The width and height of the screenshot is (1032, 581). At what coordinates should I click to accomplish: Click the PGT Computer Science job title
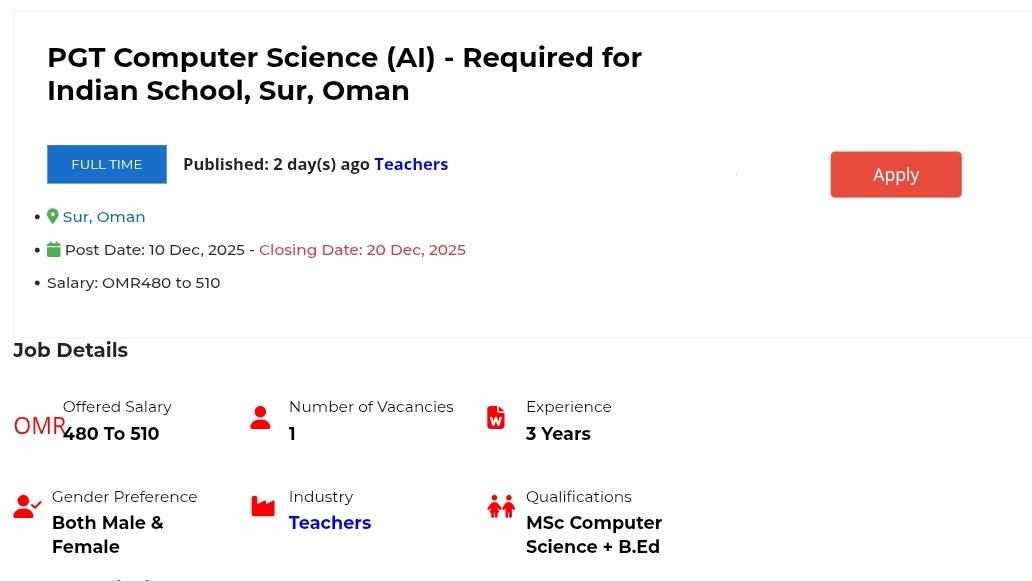(344, 74)
